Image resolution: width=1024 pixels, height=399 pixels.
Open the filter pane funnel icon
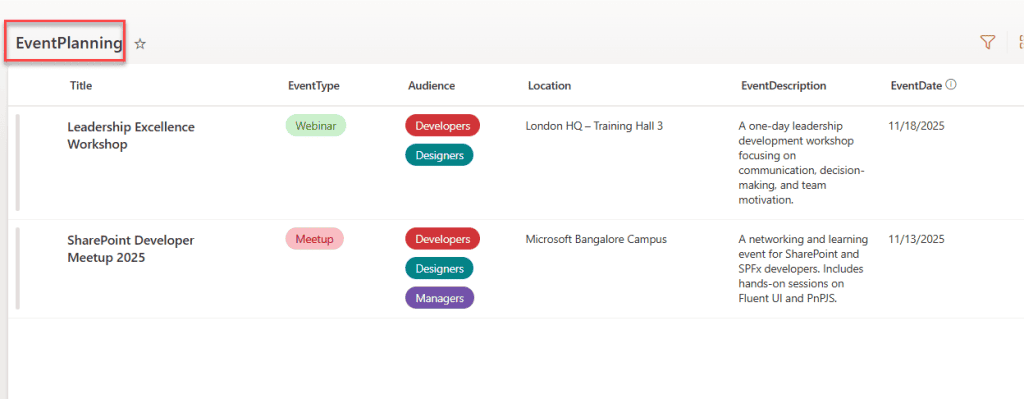[x=987, y=42]
